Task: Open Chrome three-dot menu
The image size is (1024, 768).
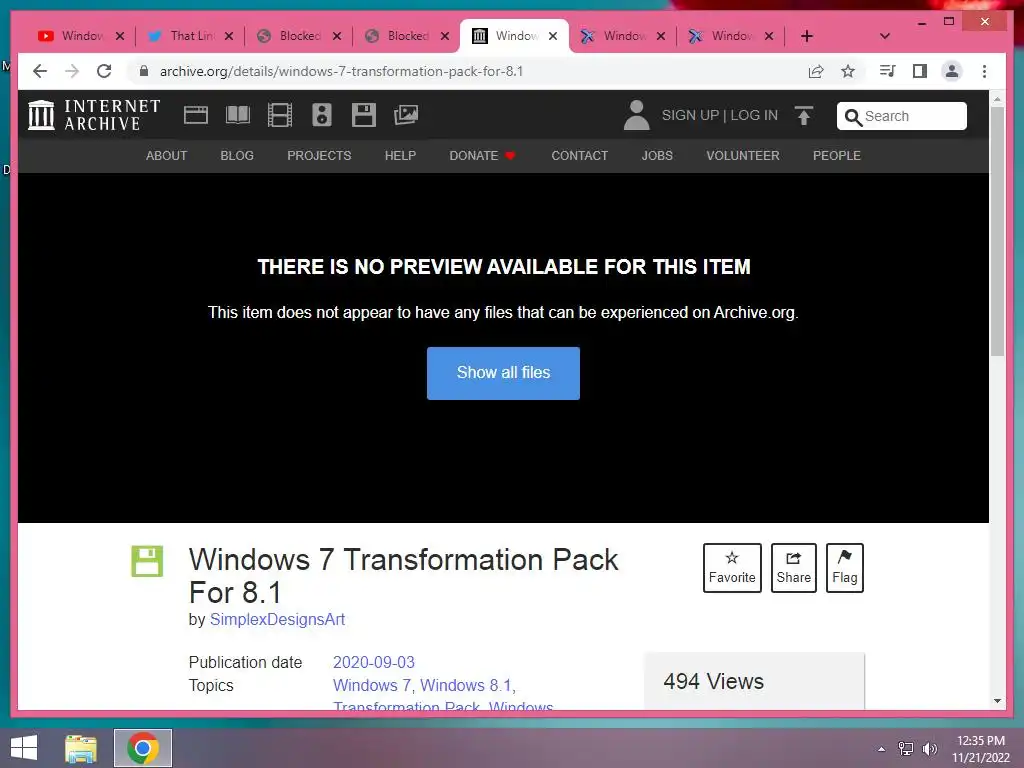Action: [x=984, y=71]
